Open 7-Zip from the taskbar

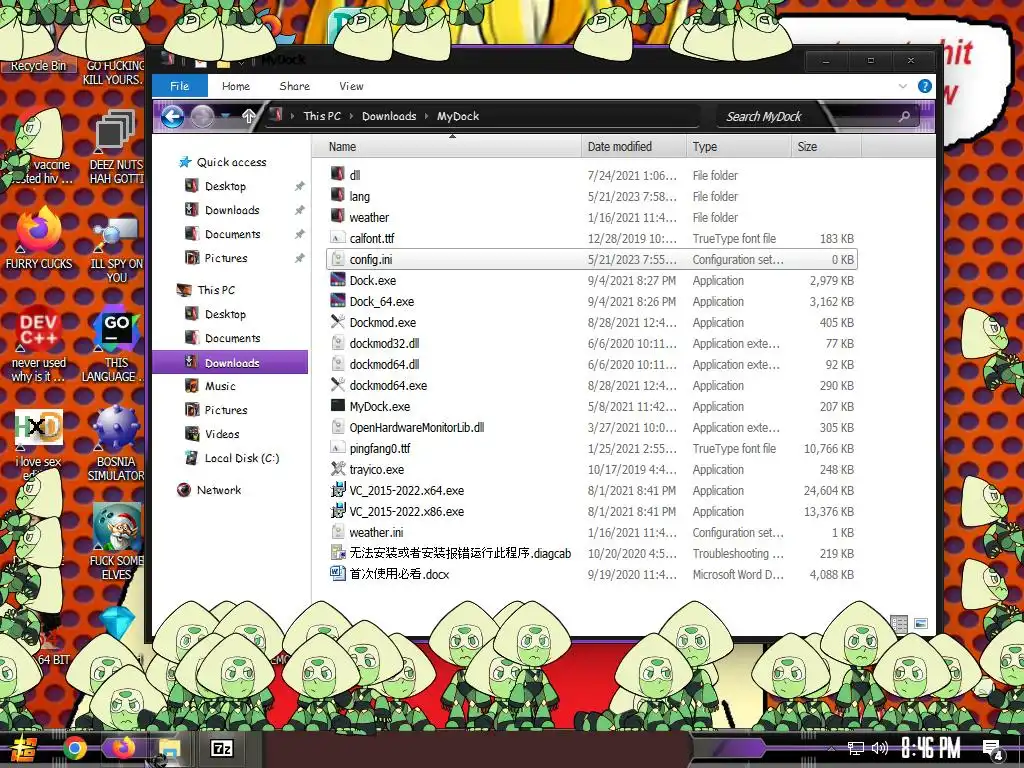(221, 748)
